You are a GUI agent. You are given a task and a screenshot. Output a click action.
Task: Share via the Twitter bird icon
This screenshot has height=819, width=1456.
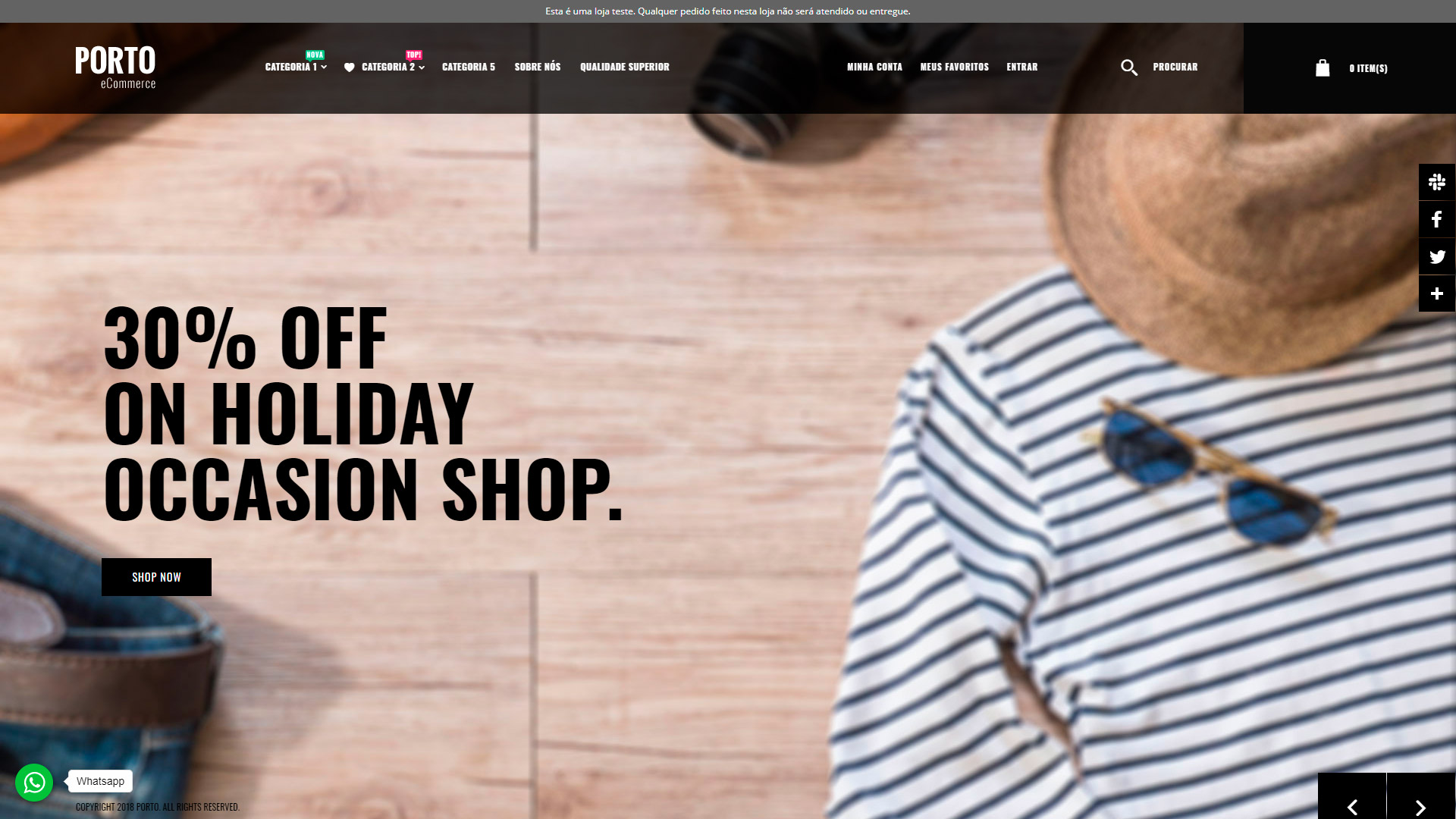tap(1437, 256)
